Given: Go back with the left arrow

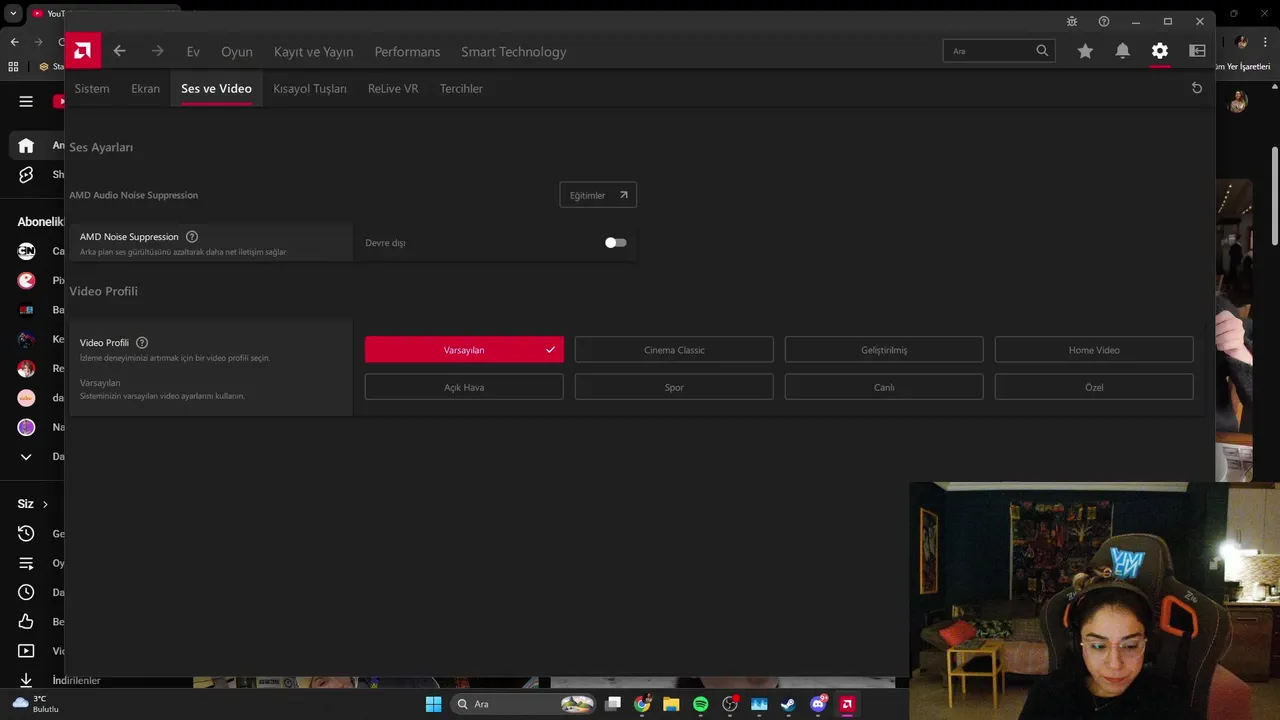Looking at the screenshot, I should coord(119,51).
